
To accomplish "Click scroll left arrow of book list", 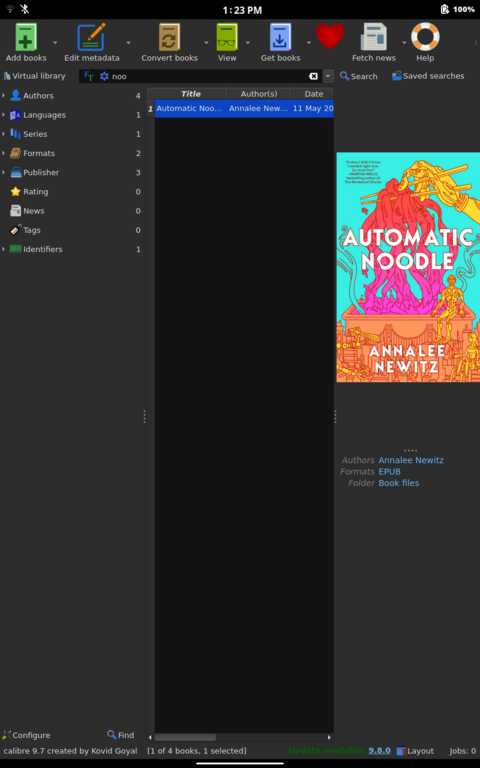I will [150, 737].
